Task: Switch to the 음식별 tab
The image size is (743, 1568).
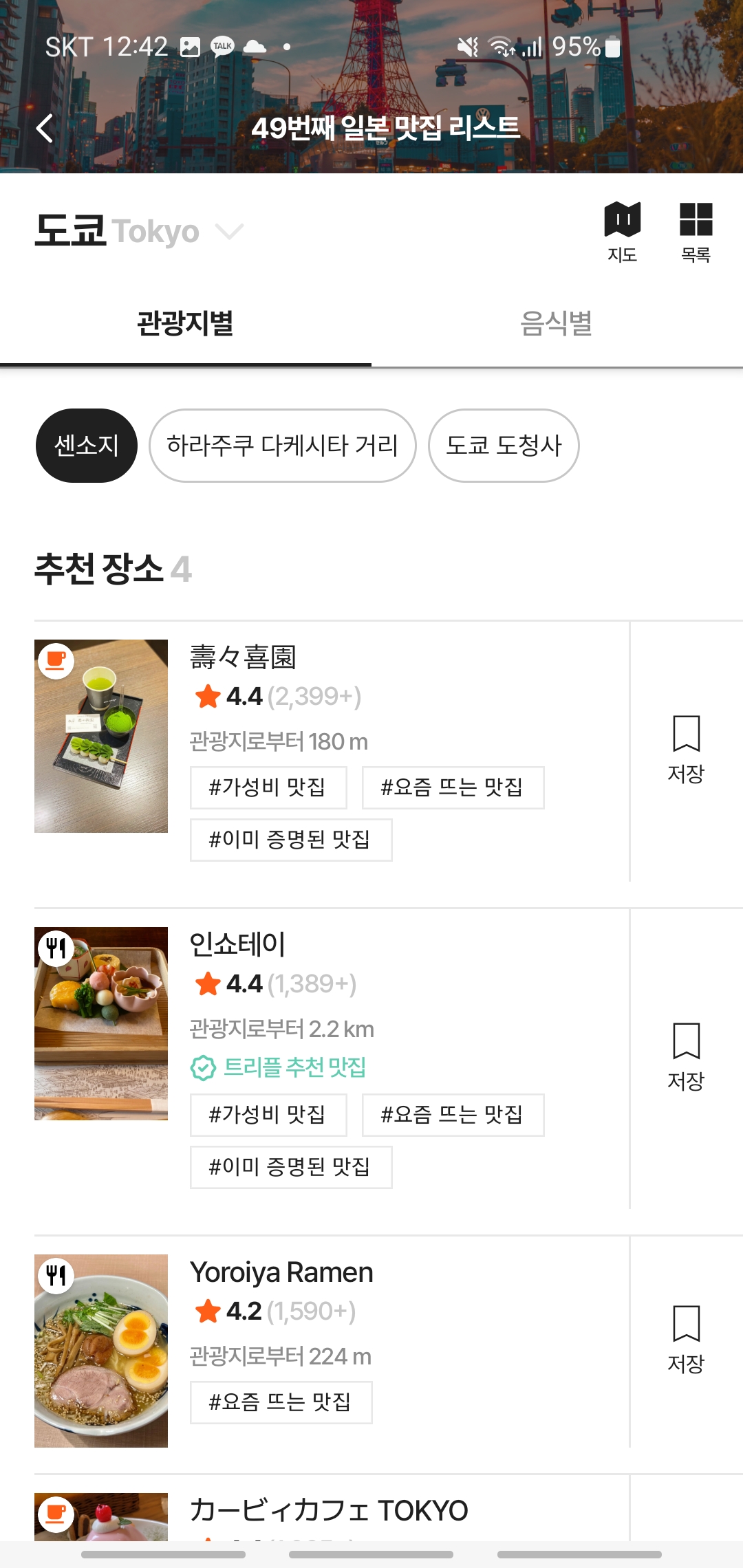Action: point(557,323)
